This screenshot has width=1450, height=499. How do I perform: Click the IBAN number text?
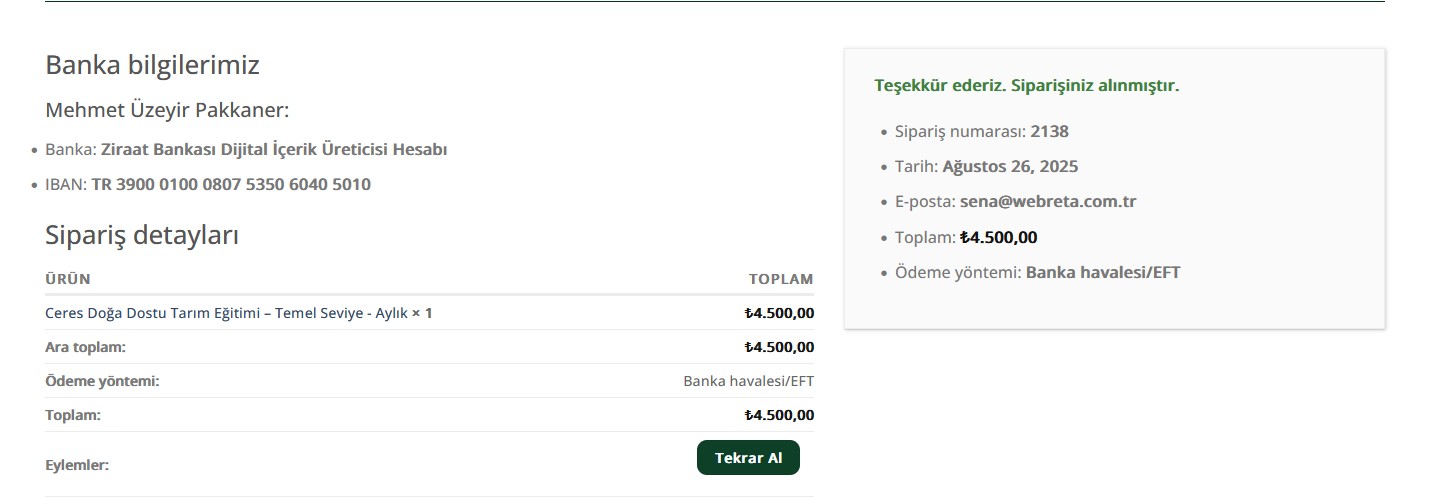tap(231, 184)
